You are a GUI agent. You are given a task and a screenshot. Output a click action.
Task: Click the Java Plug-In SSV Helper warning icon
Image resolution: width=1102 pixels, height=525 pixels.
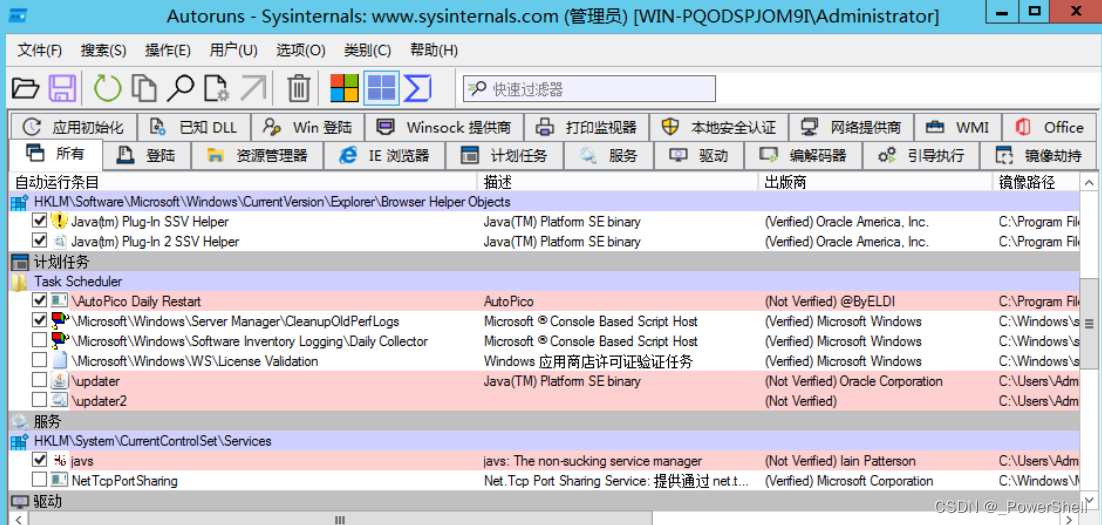pos(59,221)
